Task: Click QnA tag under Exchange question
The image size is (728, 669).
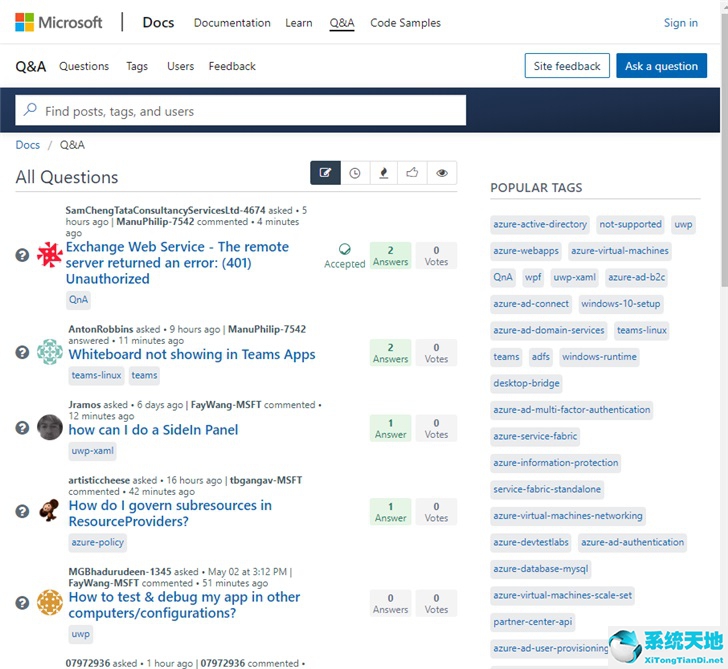Action: click(x=78, y=299)
